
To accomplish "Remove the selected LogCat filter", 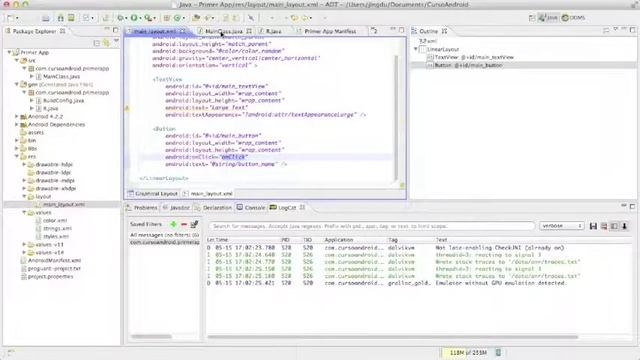I will pyautogui.click(x=184, y=224).
